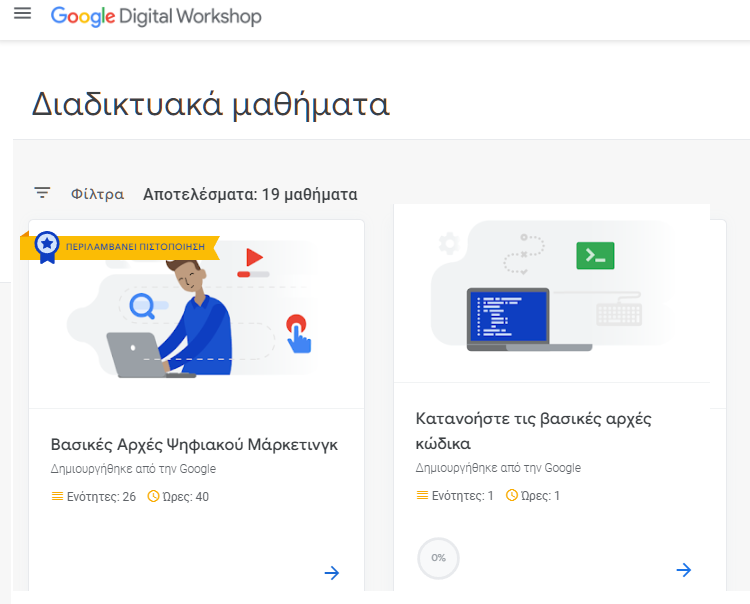
Task: Click the Ενότητες: 26 modules label
Action: tap(101, 497)
